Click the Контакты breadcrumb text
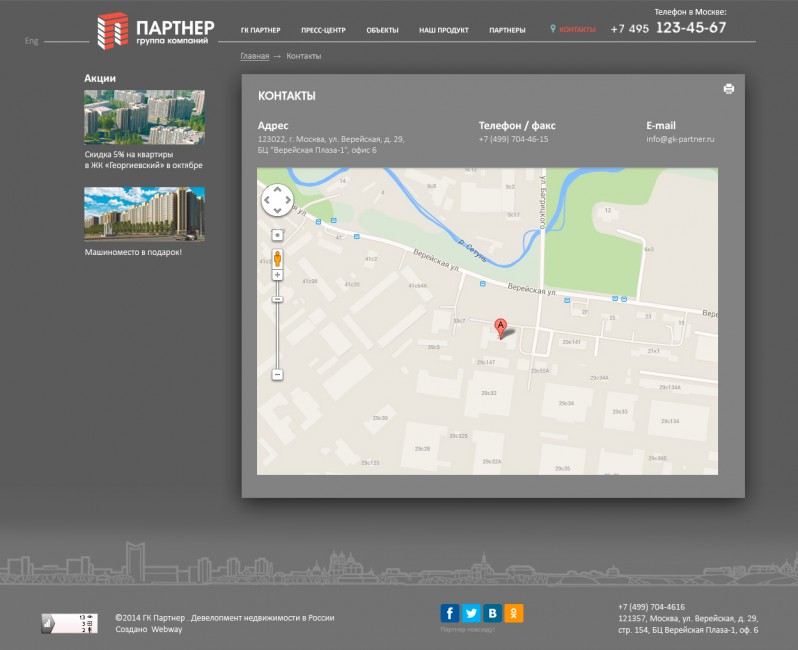798x650 pixels. (303, 56)
